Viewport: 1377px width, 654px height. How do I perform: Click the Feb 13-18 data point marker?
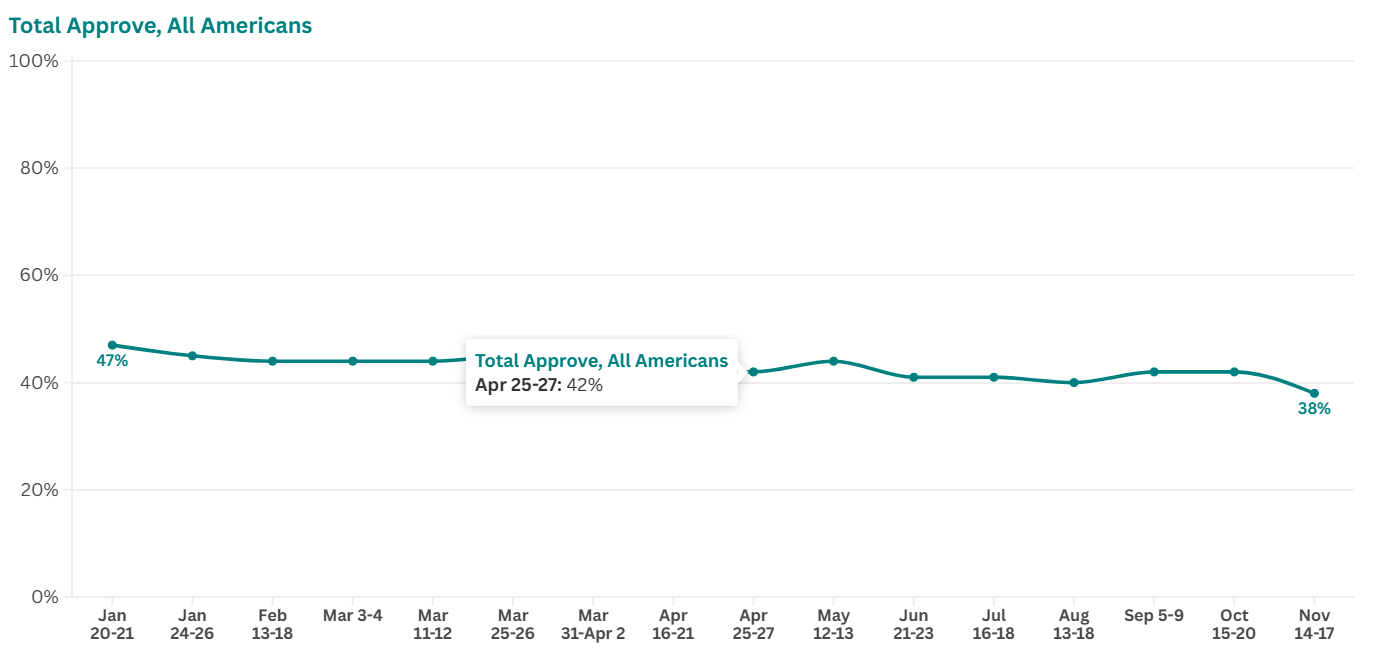272,361
